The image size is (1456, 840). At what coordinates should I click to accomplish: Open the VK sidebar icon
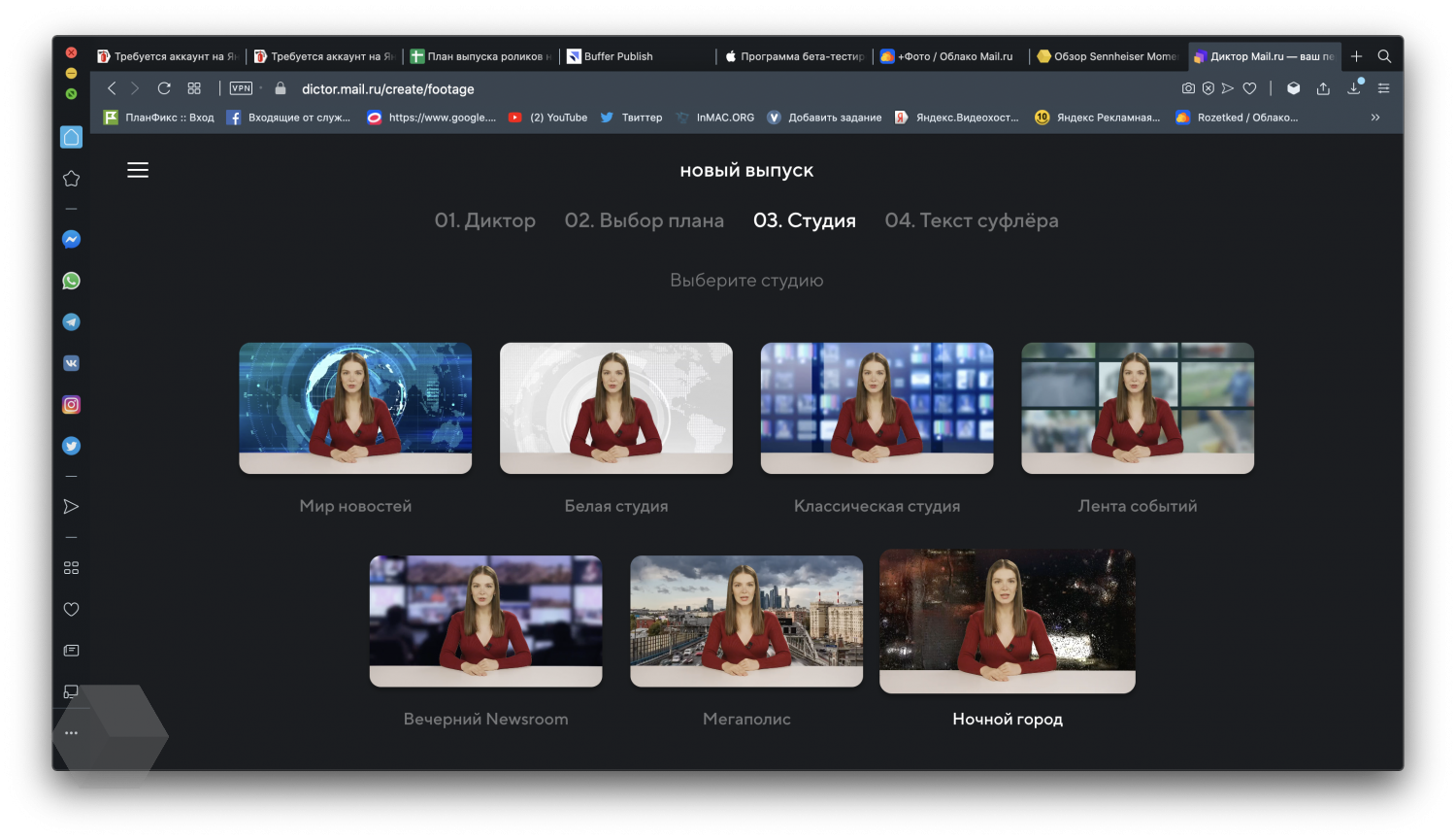tap(71, 363)
